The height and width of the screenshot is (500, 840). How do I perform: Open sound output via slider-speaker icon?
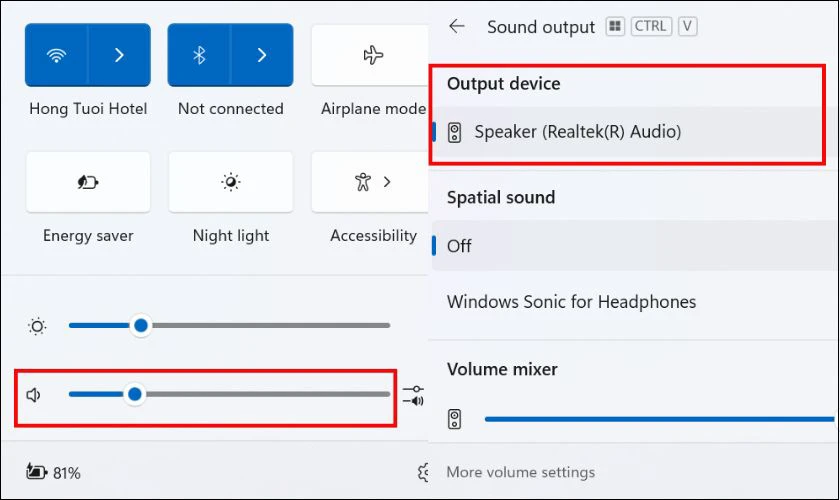click(413, 395)
